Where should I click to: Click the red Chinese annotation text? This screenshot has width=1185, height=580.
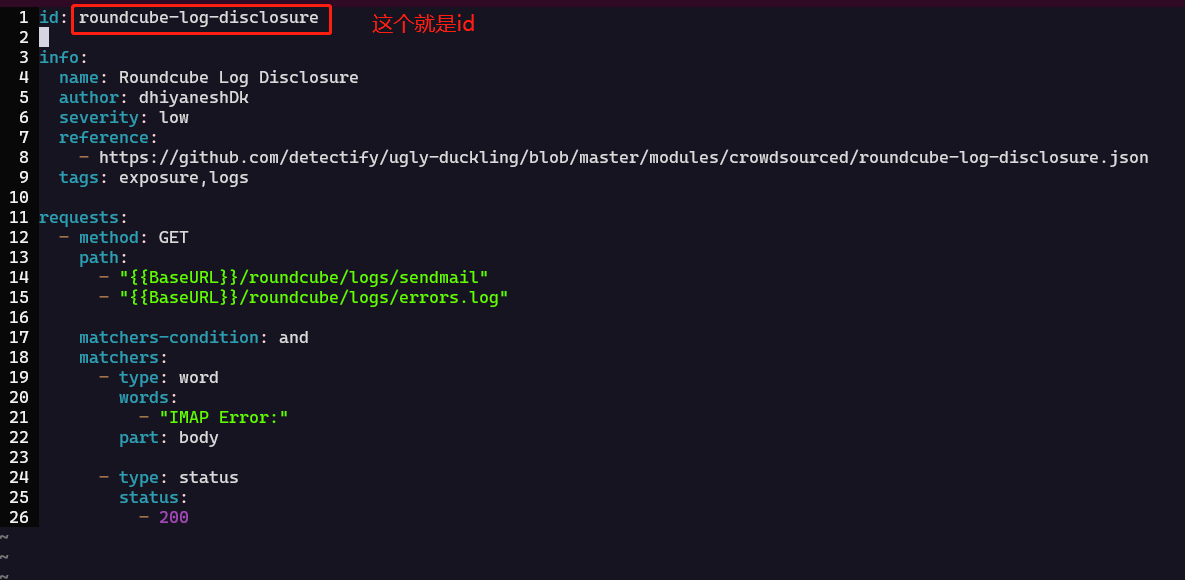423,24
